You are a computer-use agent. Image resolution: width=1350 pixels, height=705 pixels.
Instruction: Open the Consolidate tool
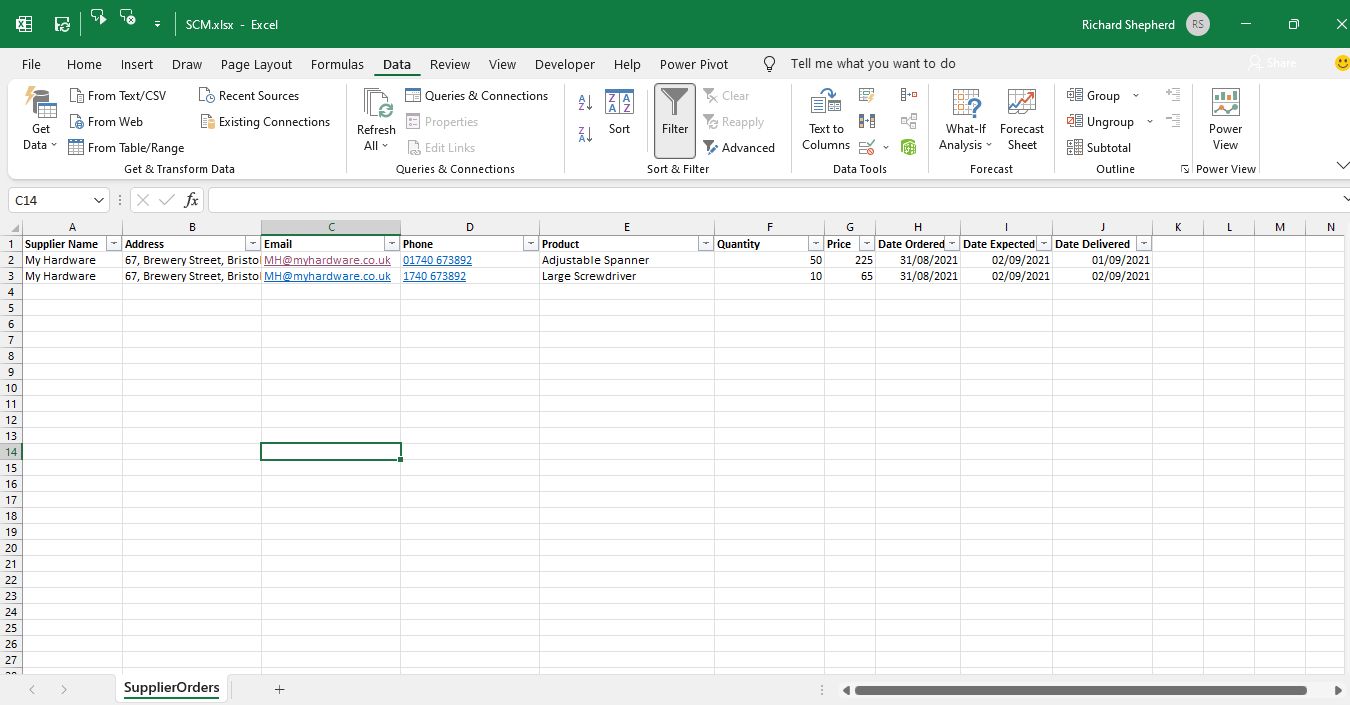(908, 94)
